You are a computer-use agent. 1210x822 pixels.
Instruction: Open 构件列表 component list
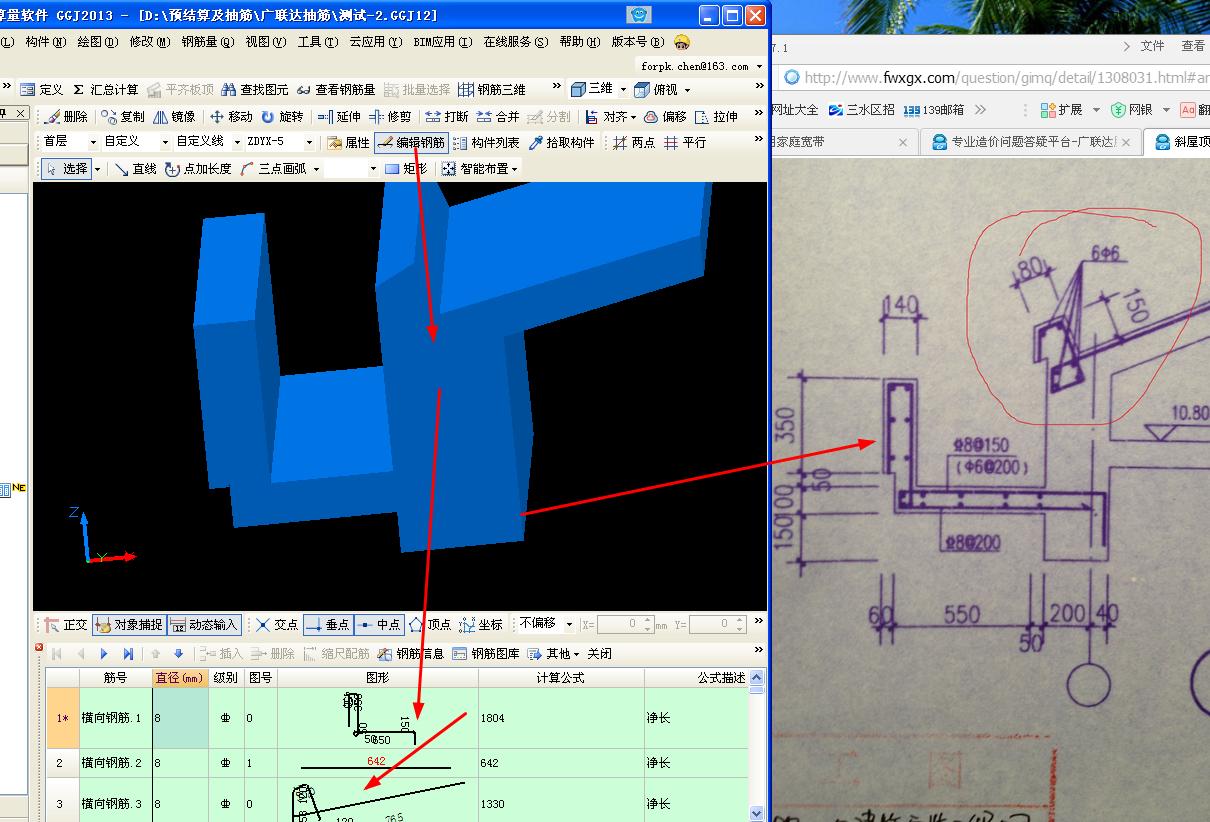pos(485,143)
